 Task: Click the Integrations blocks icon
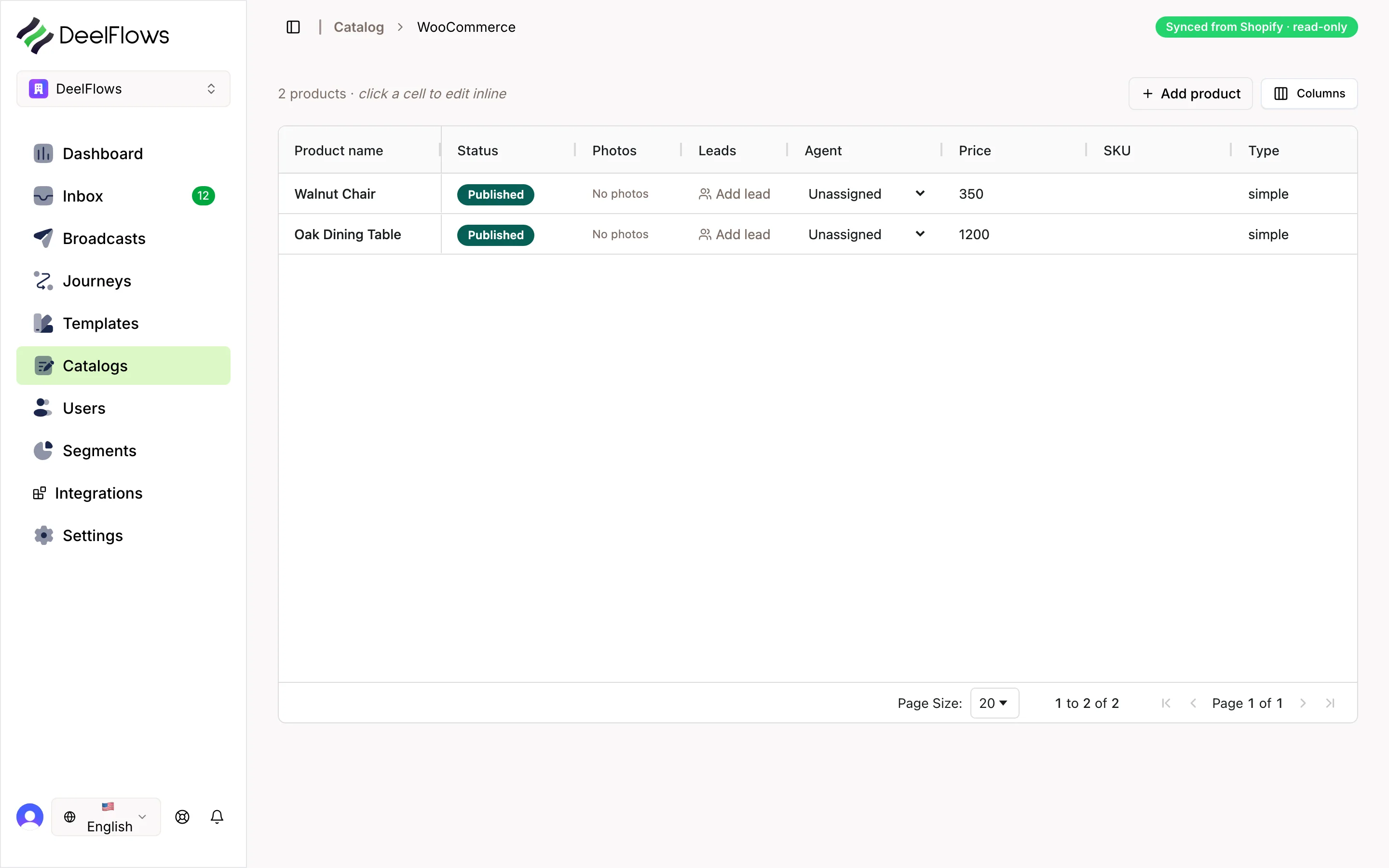(40, 493)
